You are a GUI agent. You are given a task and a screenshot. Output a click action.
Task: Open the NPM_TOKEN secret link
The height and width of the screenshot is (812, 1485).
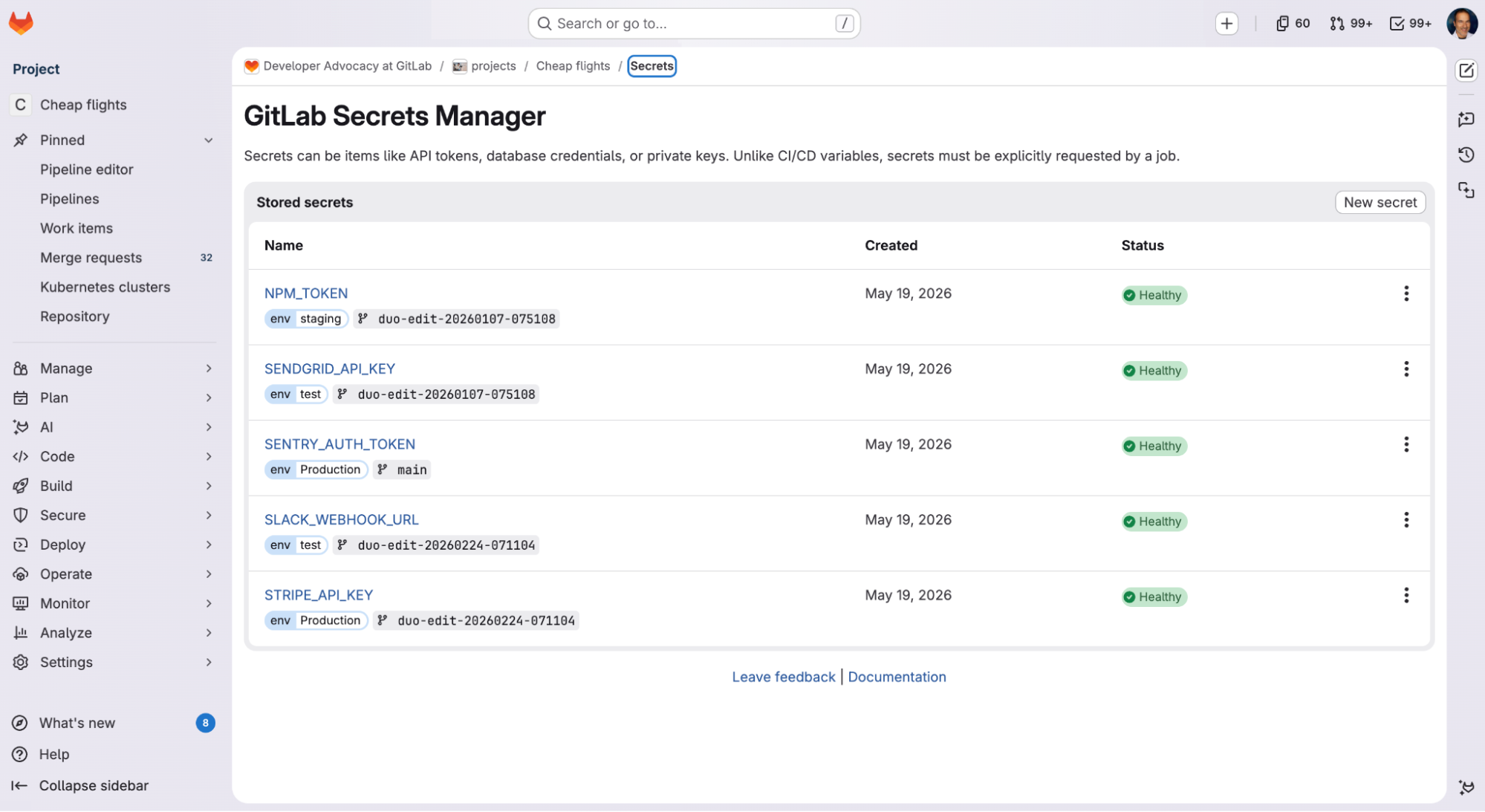coord(306,293)
